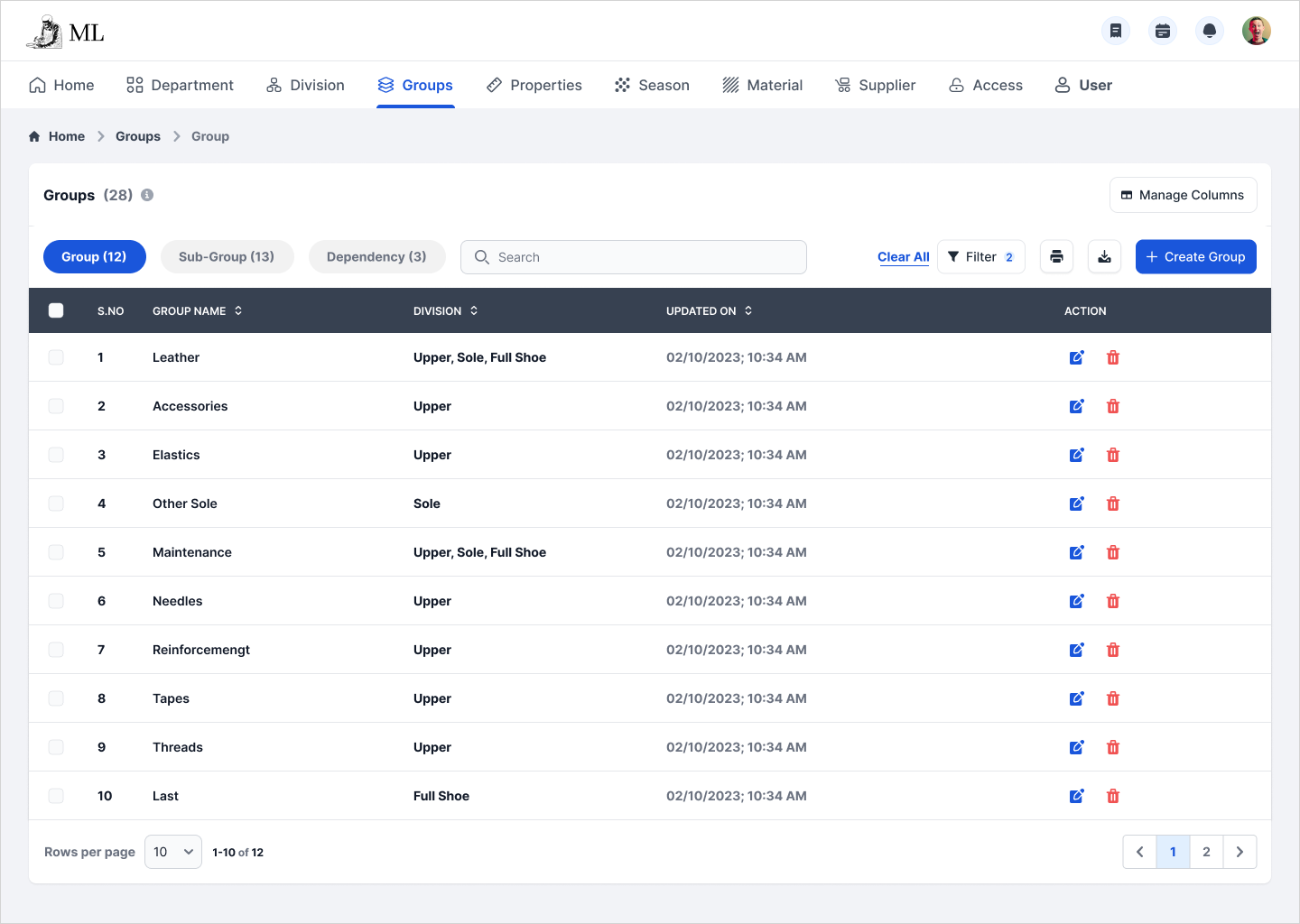Open the calendar icon in header
The image size is (1300, 924).
point(1163,31)
